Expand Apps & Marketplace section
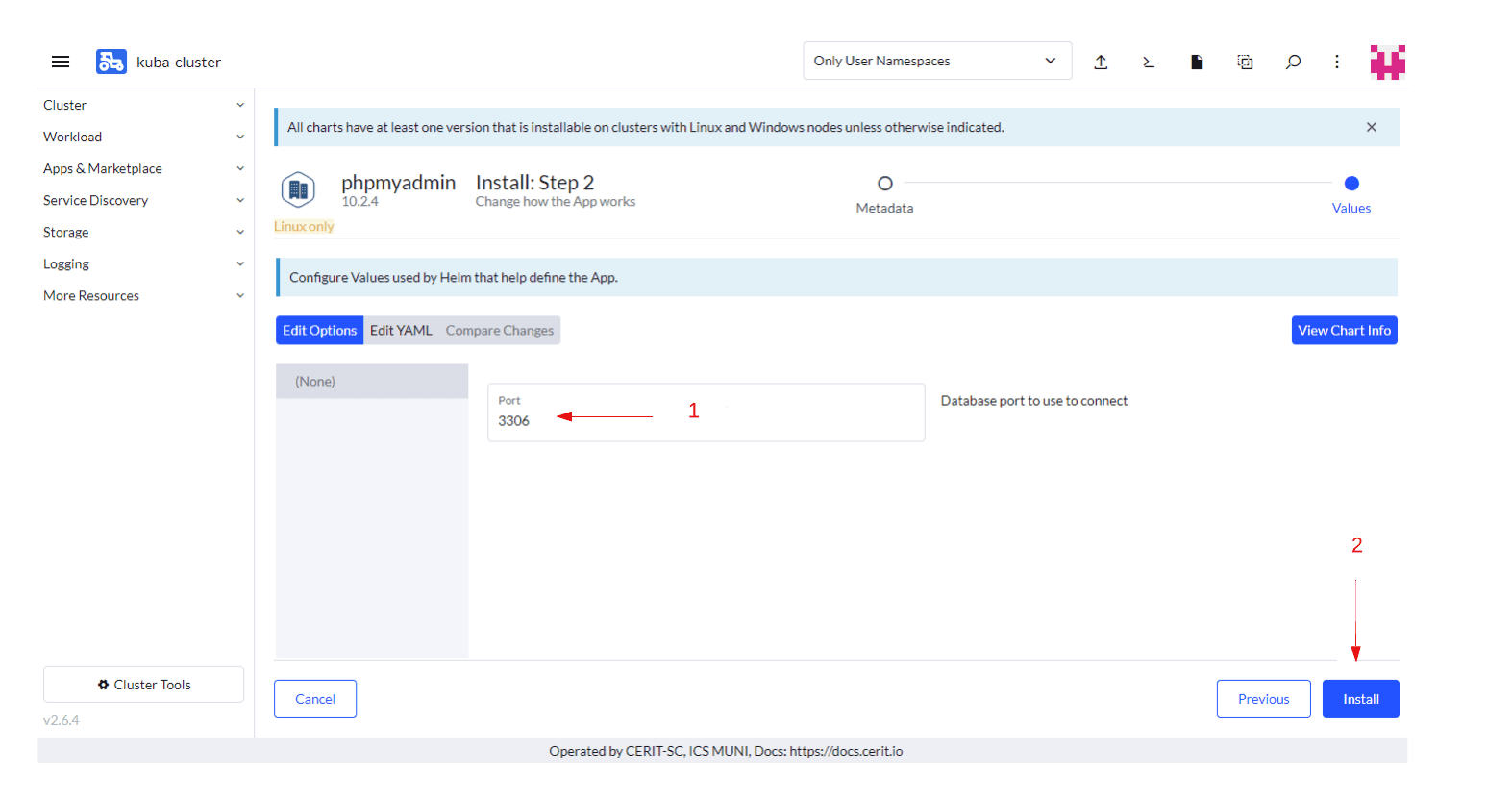The width and height of the screenshot is (1512, 801). point(143,168)
